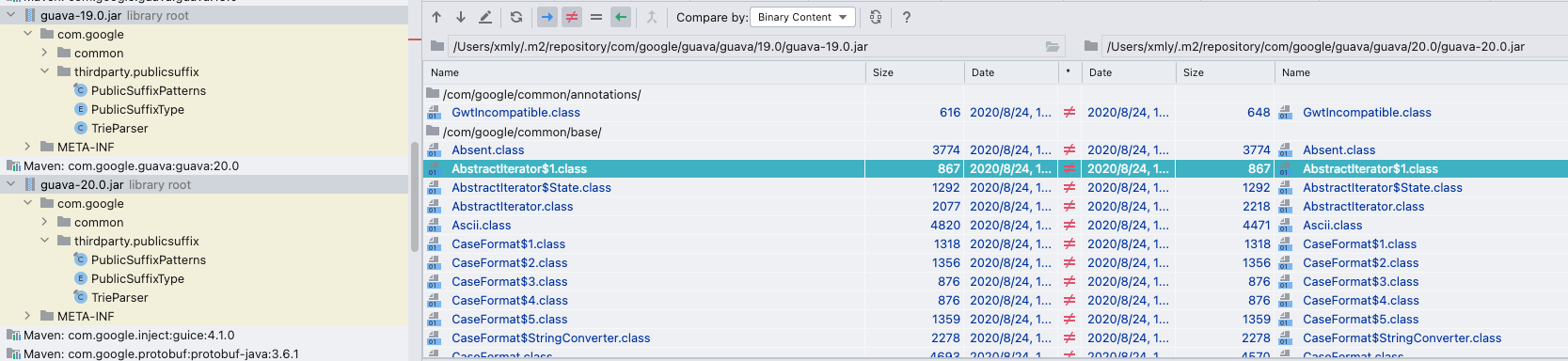Expand the common package under guava-19.0.jar
Image resolution: width=1568 pixels, height=361 pixels.
pyautogui.click(x=44, y=53)
